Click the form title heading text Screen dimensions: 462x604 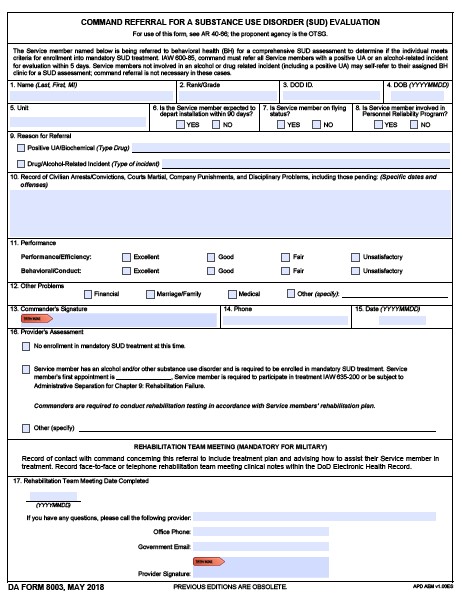tap(230, 22)
